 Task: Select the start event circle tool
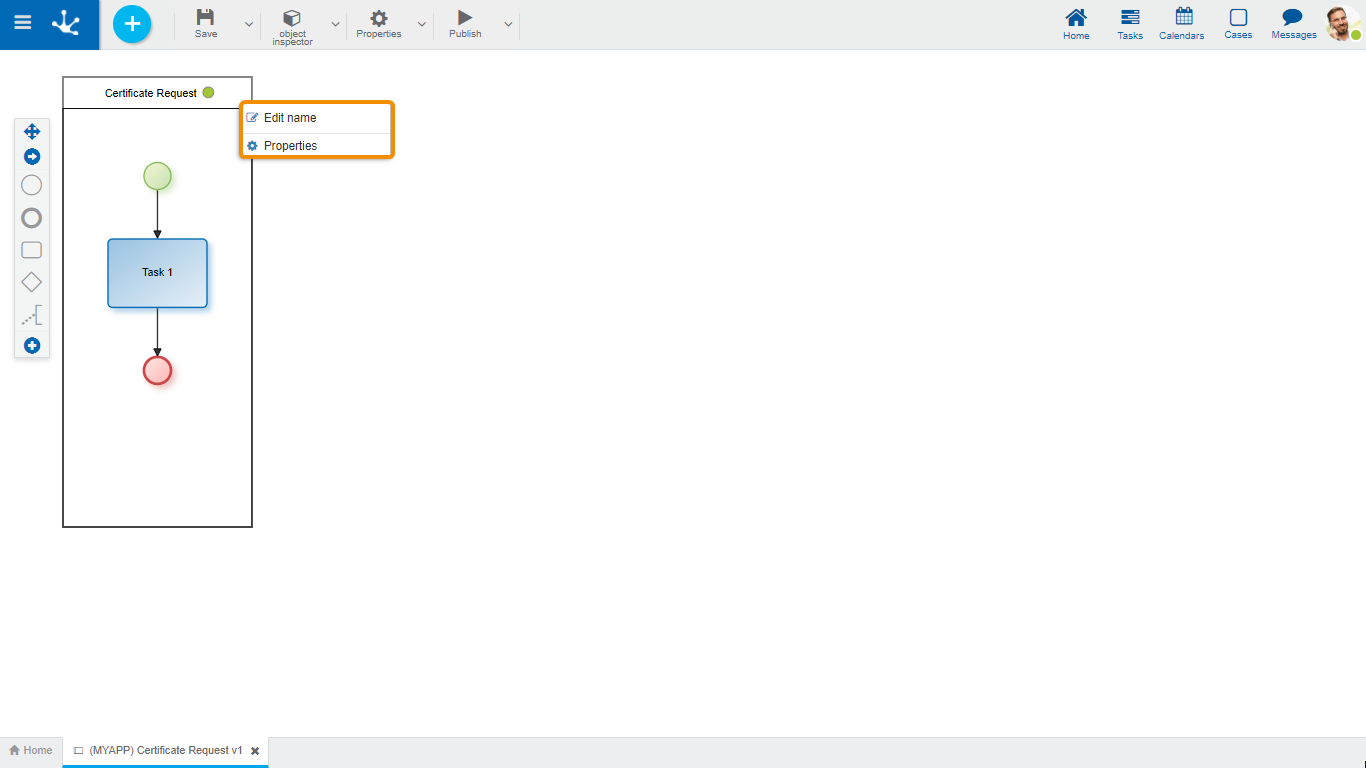coord(32,185)
